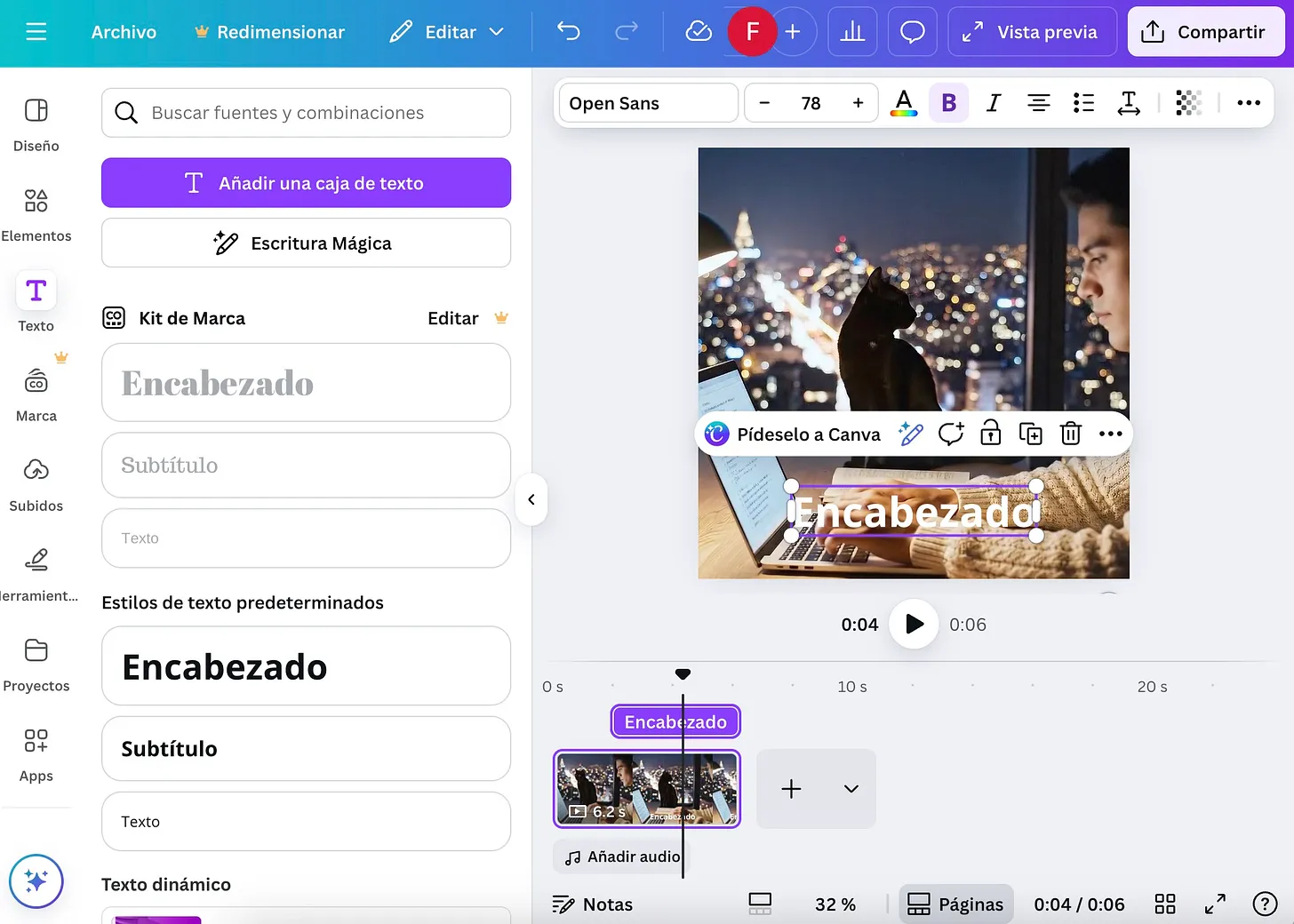Screen dimensions: 1294x924
Task: Click the Añadir una caja de texto button
Action: pyautogui.click(x=306, y=182)
